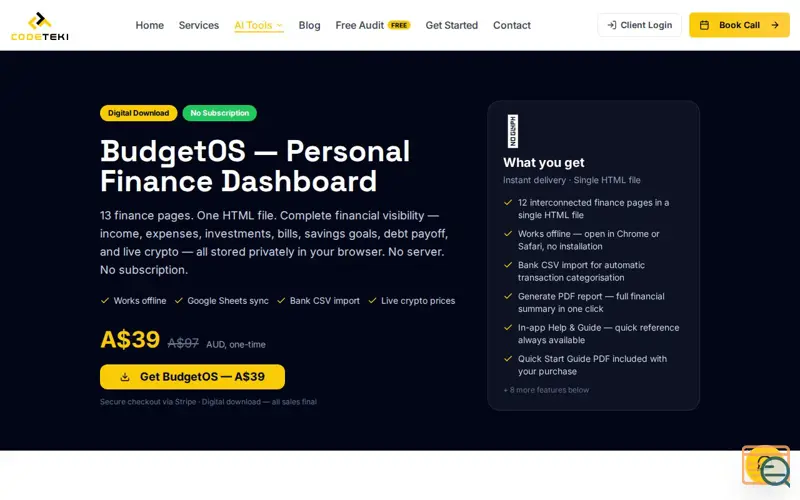Click the Secure checkout via Stripe note
Viewport: 800px width, 500px height.
(208, 402)
